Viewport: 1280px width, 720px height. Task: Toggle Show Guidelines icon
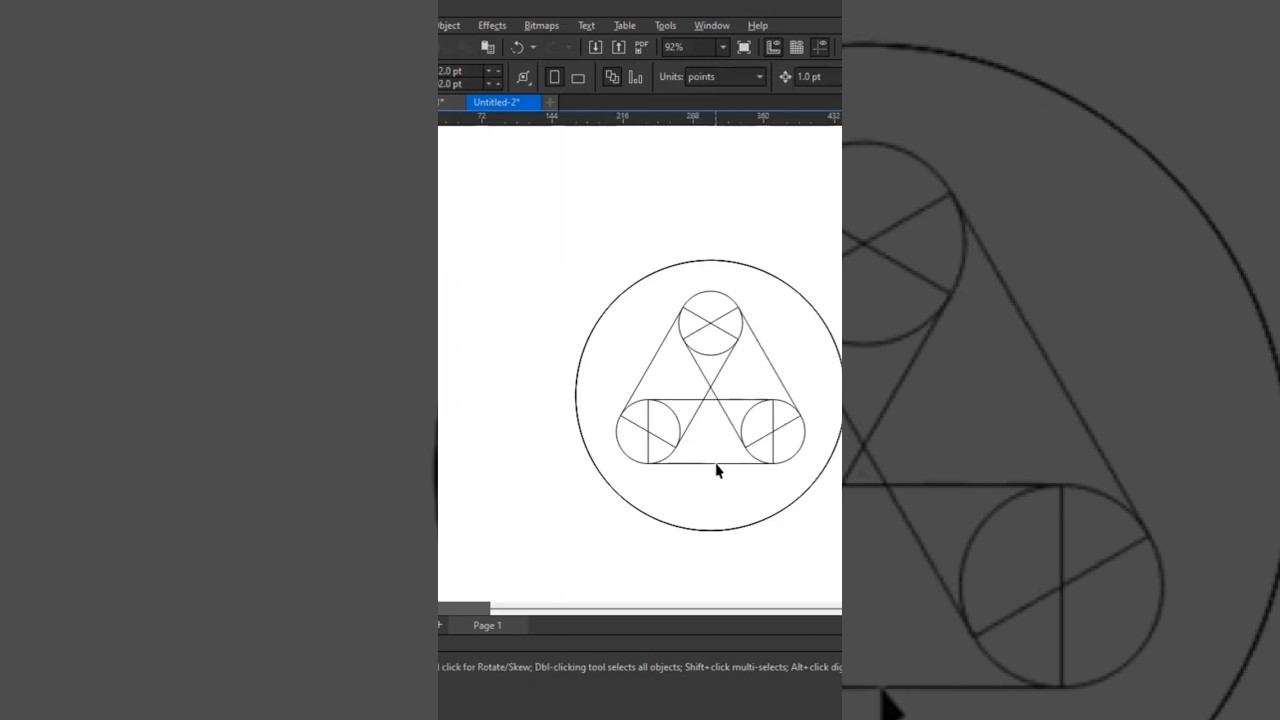tap(820, 47)
